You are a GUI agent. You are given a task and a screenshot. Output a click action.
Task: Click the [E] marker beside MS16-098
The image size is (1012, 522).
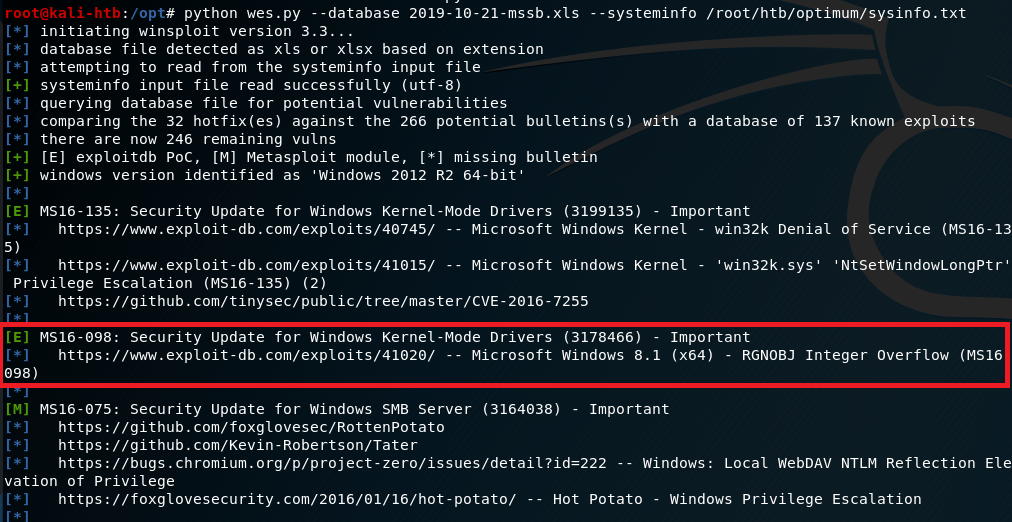point(17,337)
